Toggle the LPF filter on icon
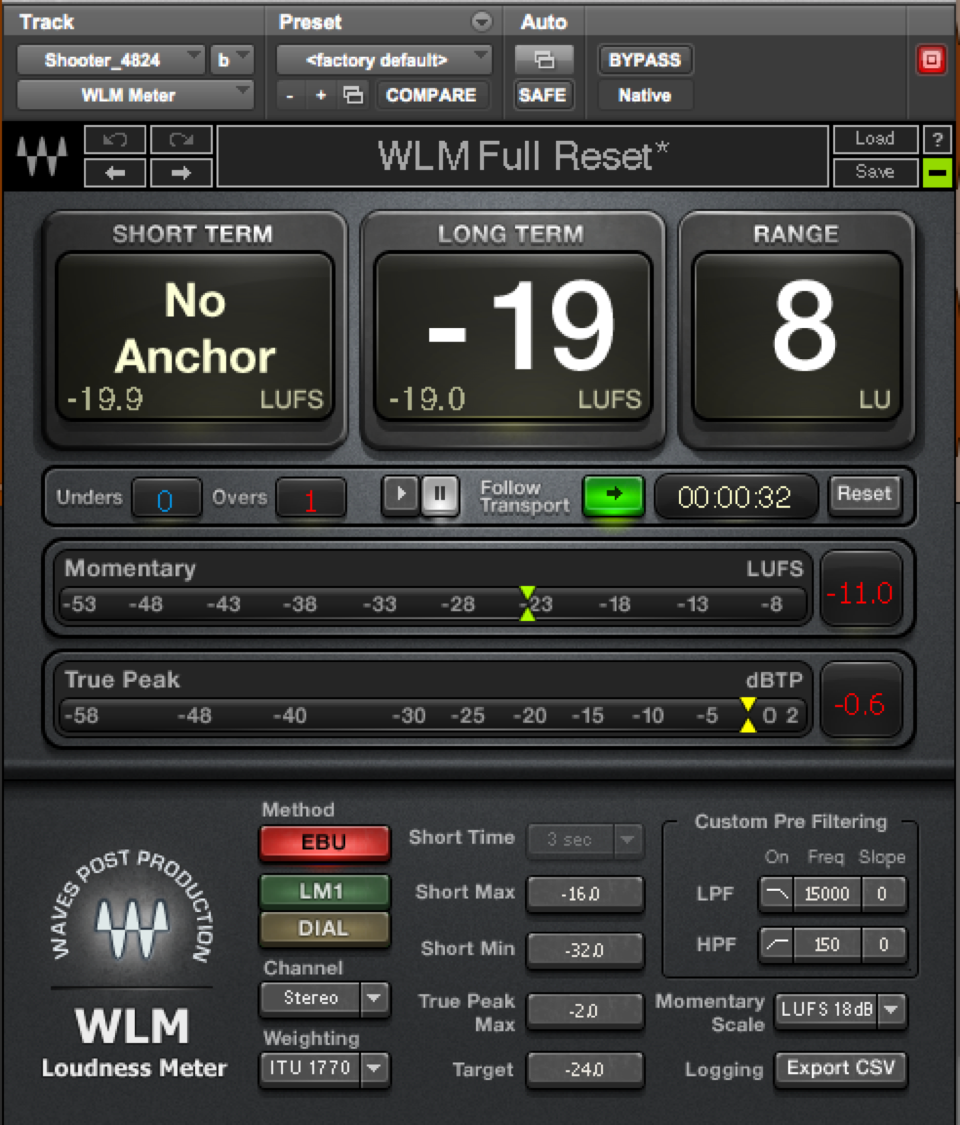Viewport: 960px width, 1125px height. coord(776,894)
